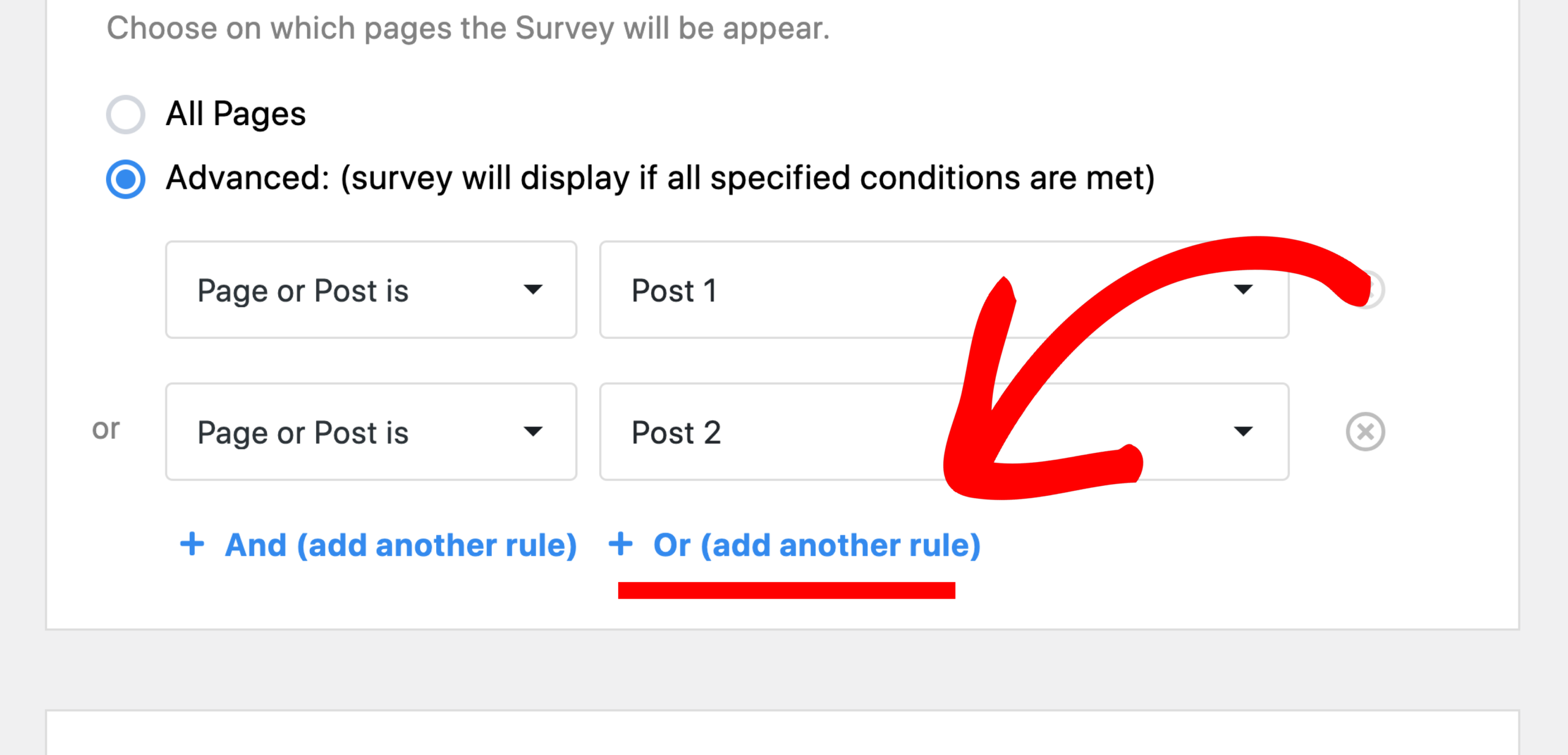The width and height of the screenshot is (1568, 755).
Task: Click the All Pages label text
Action: 236,114
